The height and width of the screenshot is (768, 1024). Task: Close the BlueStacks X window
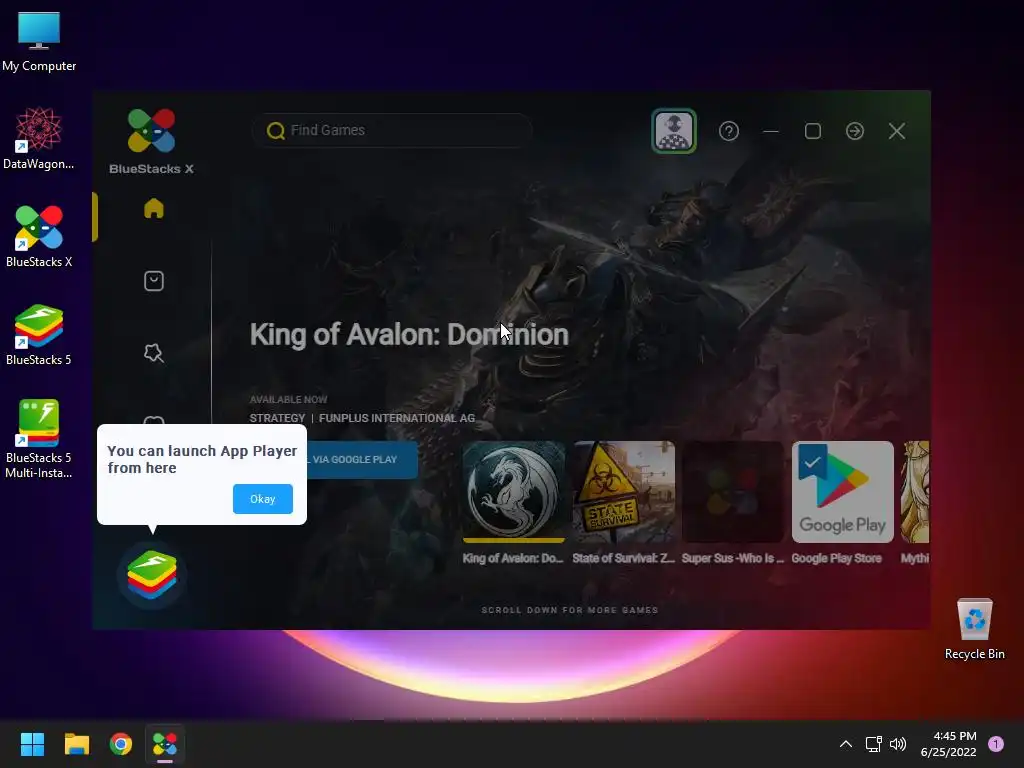[897, 131]
